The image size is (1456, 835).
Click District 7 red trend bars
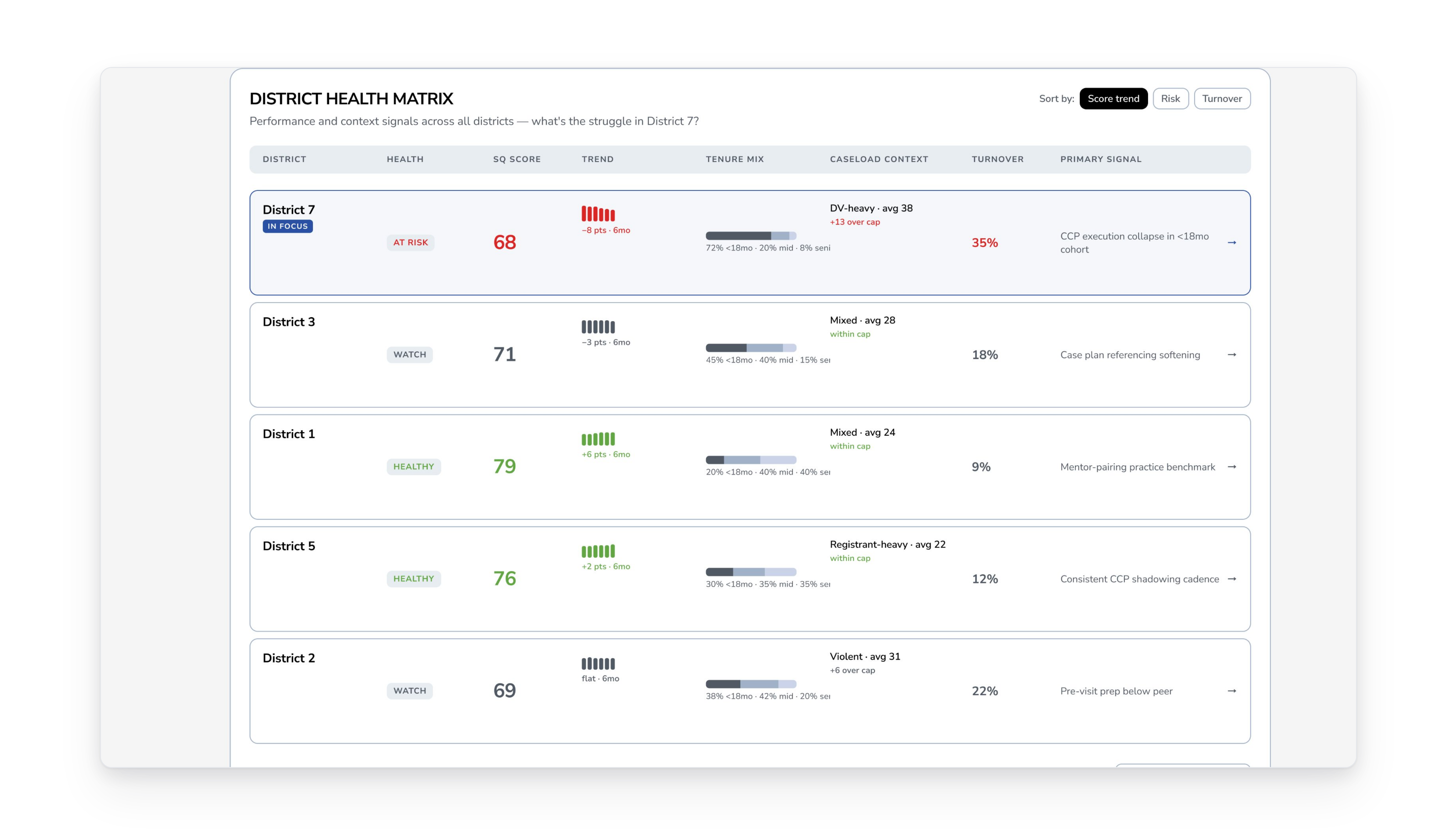[x=598, y=214]
